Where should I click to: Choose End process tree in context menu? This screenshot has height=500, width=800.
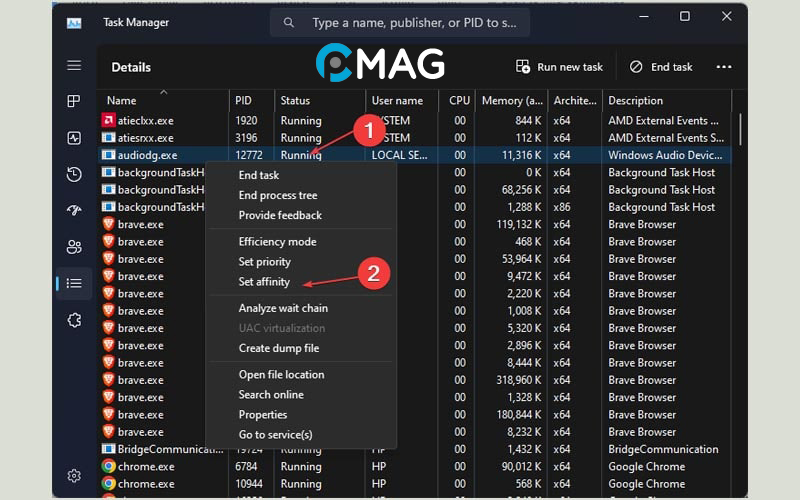click(278, 195)
